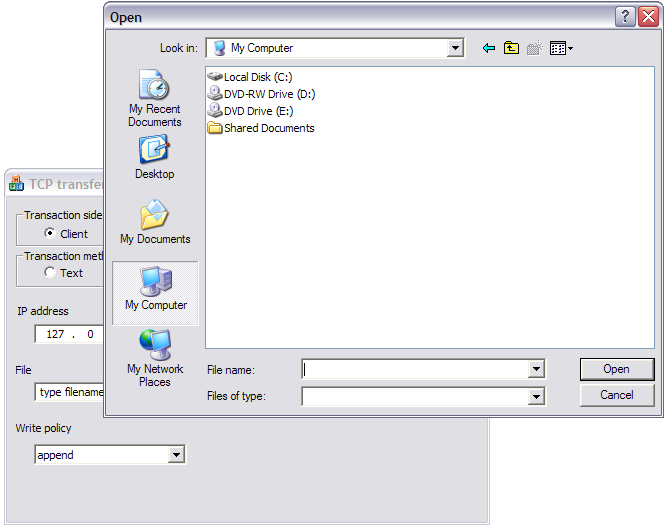Open the View Menu icon
The width and height of the screenshot is (665, 529).
(561, 48)
